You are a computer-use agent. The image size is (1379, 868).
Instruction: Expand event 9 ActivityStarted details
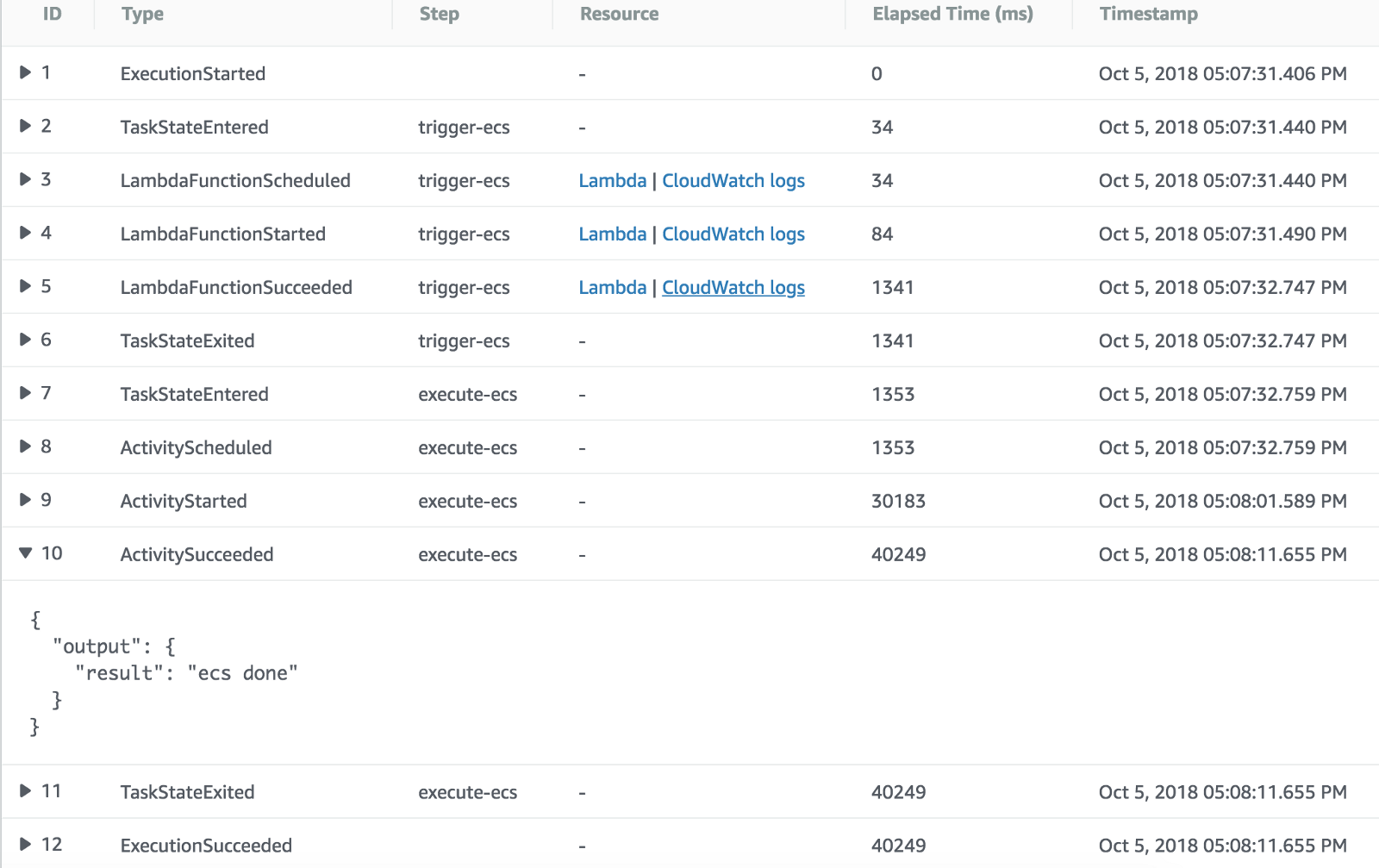[x=26, y=500]
